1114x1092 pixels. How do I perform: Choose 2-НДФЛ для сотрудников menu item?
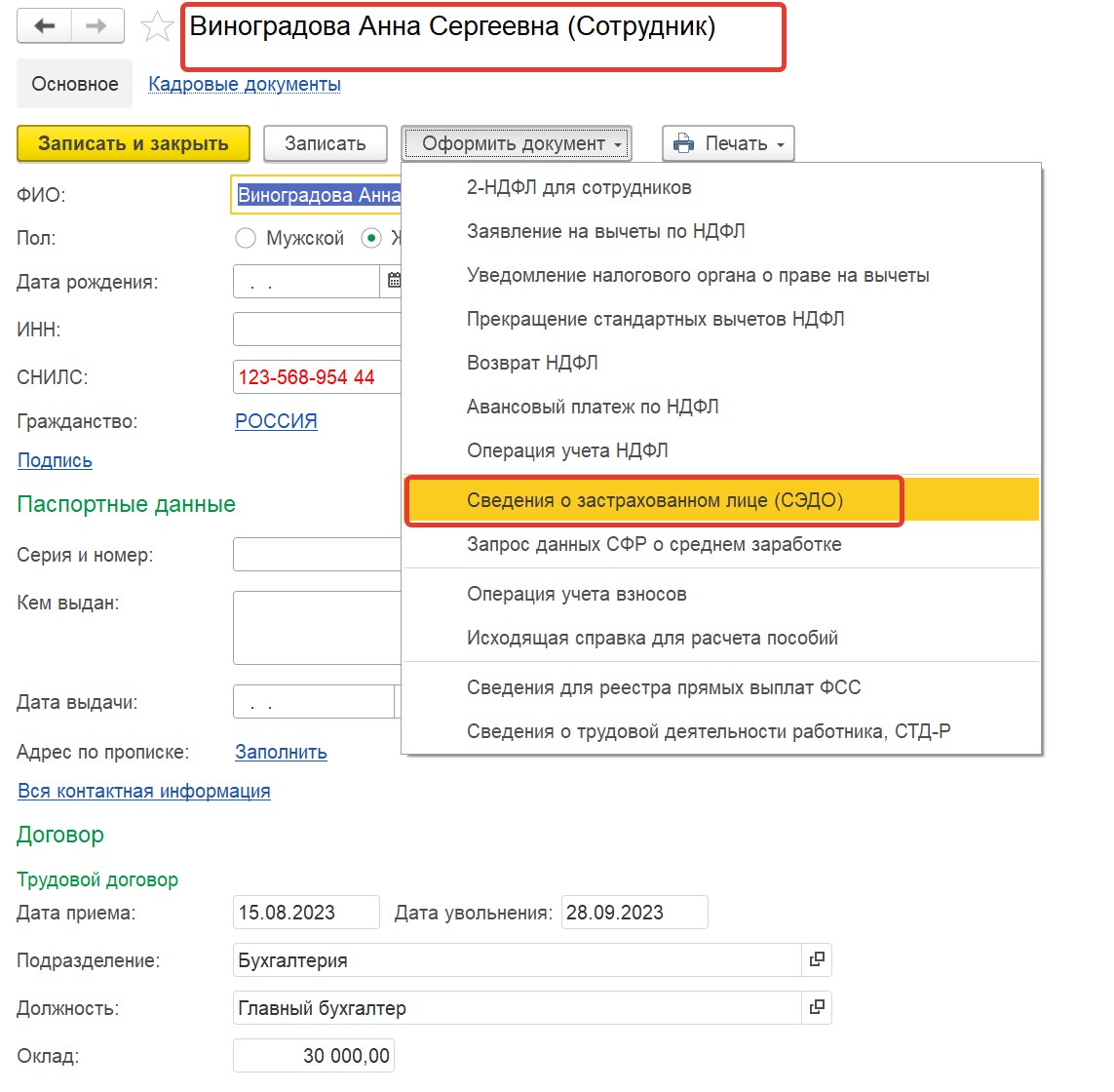click(721, 187)
